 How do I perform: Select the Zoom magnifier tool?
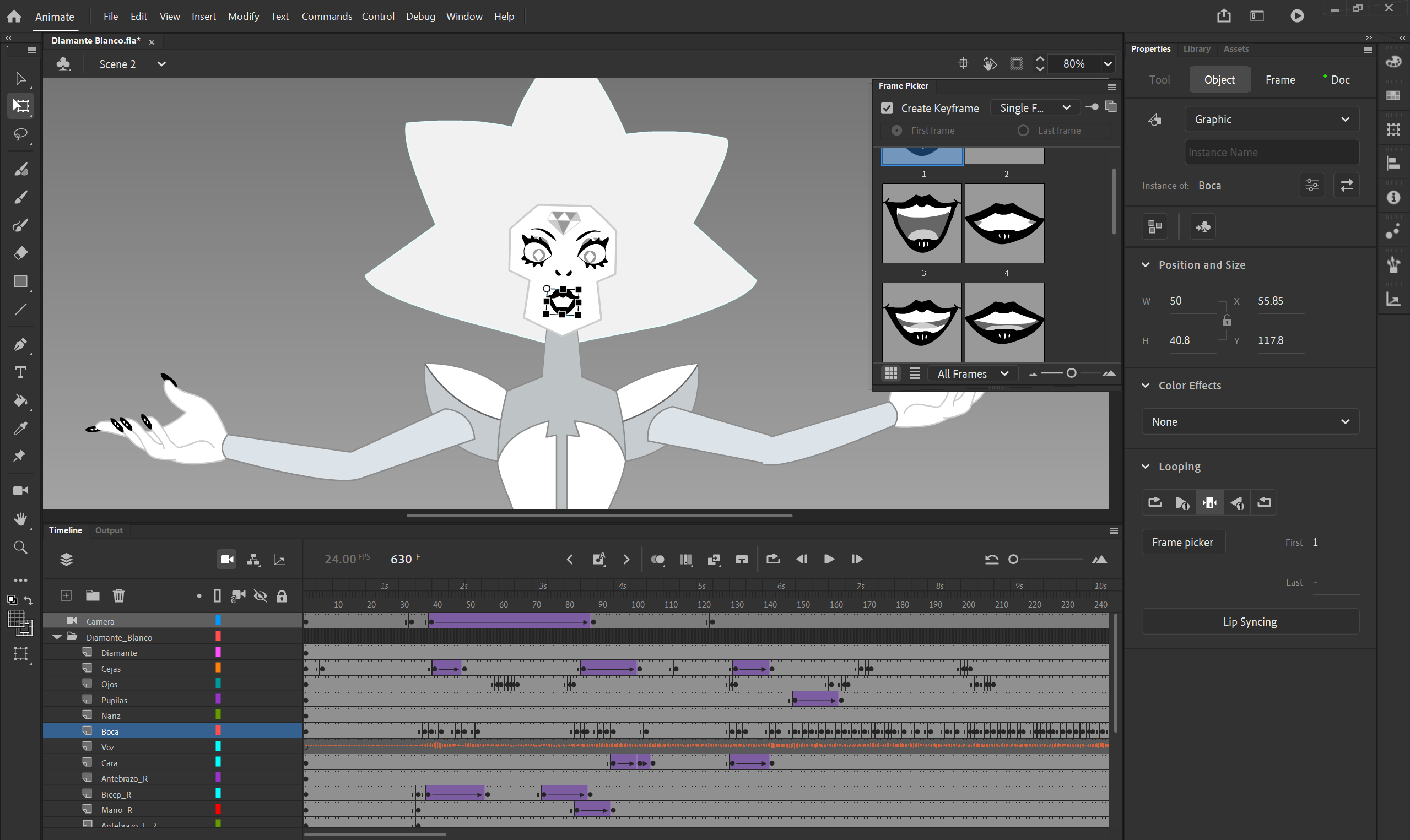[x=20, y=548]
